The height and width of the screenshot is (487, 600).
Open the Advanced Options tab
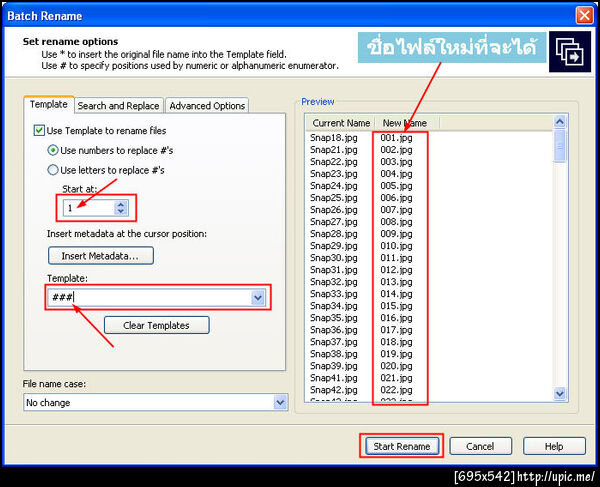[x=207, y=106]
